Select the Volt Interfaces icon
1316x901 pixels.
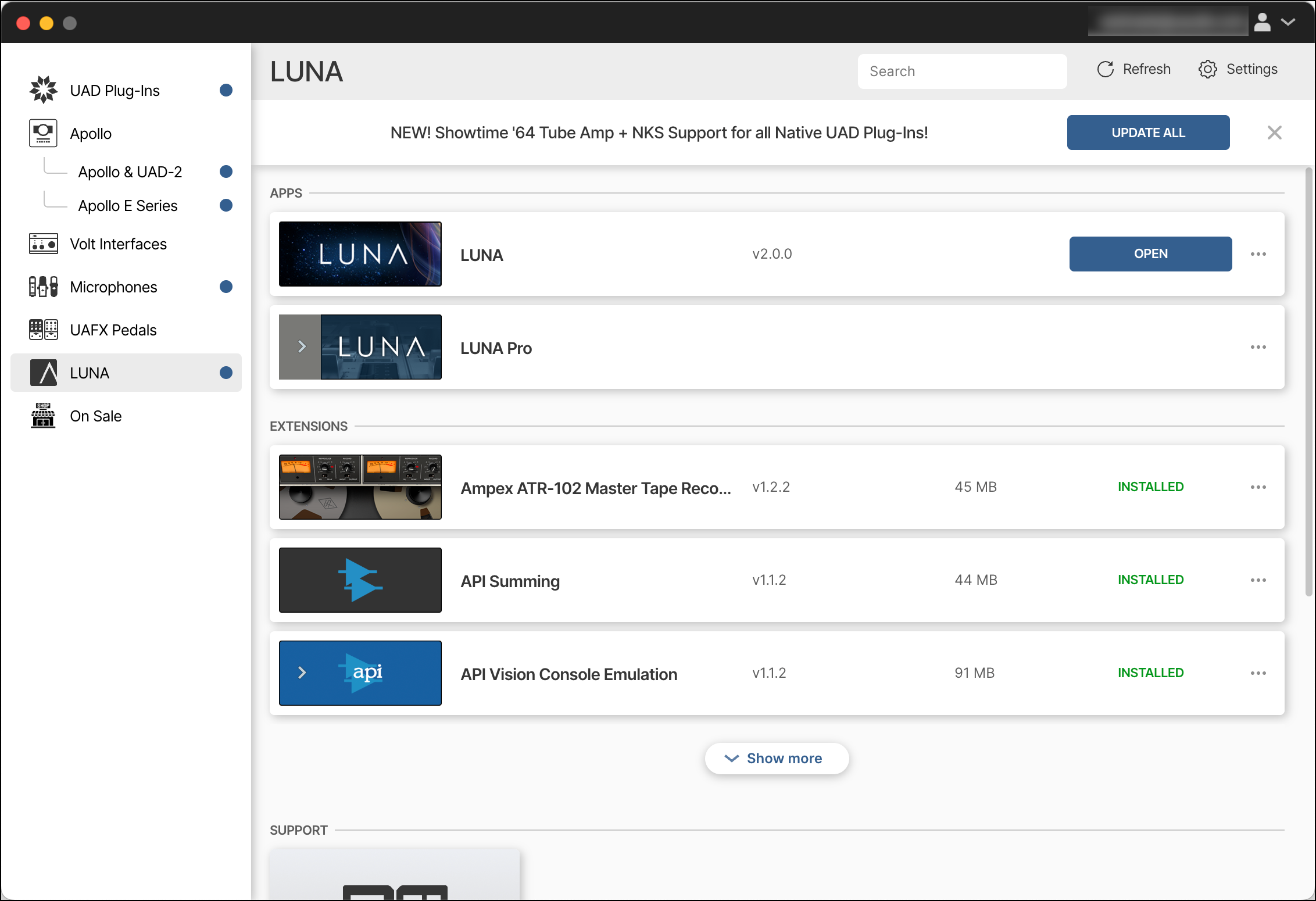tap(43, 244)
